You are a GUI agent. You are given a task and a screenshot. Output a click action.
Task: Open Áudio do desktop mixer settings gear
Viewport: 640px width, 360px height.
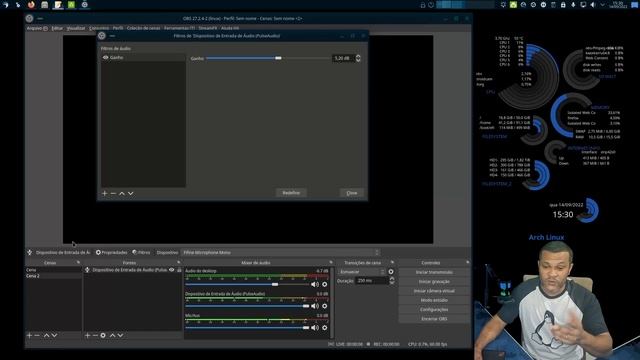point(324,284)
